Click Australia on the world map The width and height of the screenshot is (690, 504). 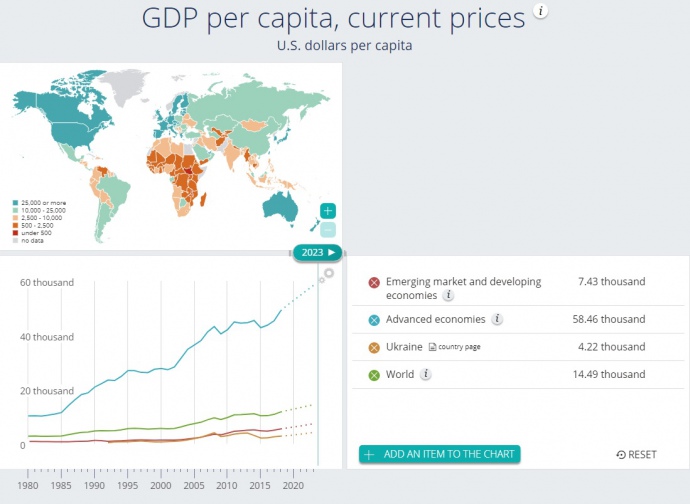pos(286,203)
